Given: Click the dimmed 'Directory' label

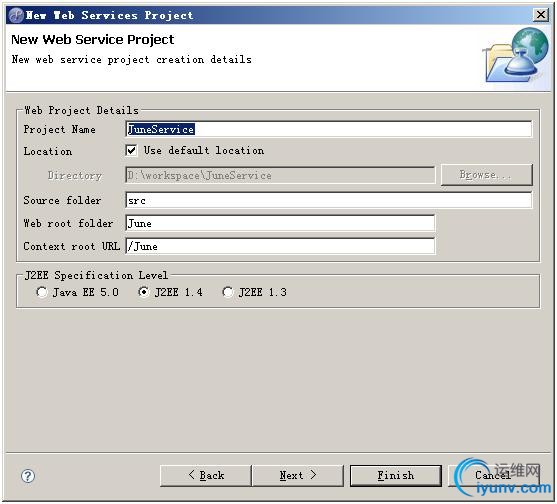Looking at the screenshot, I should tap(75, 175).
